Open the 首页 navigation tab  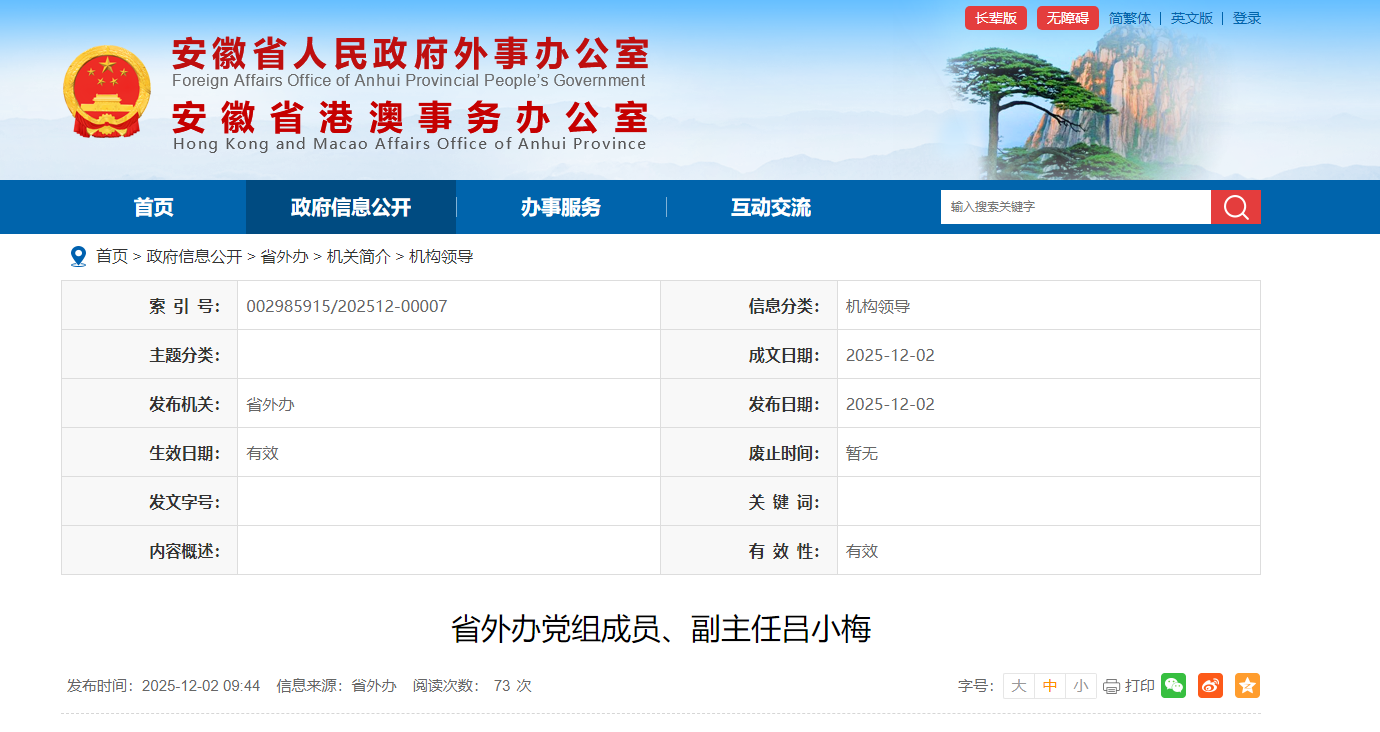point(153,207)
